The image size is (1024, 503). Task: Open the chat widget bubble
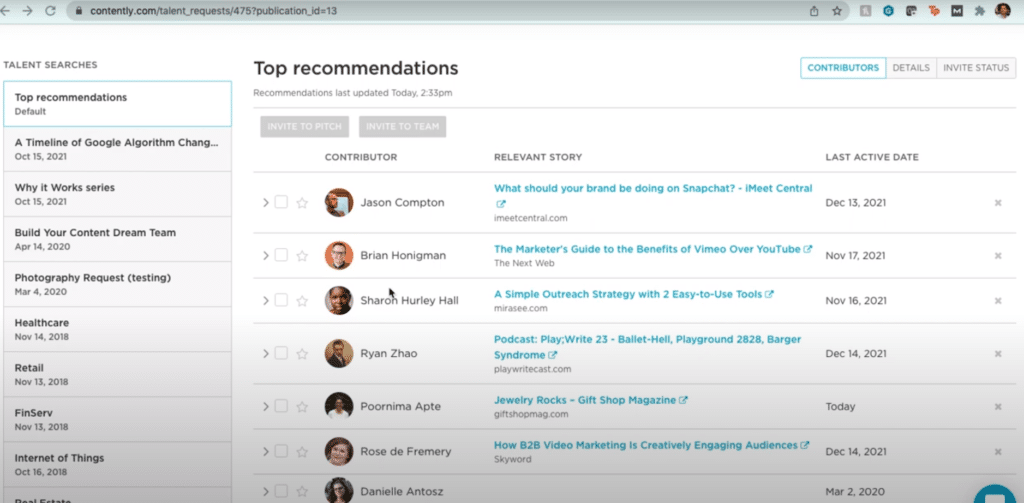tap(995, 494)
